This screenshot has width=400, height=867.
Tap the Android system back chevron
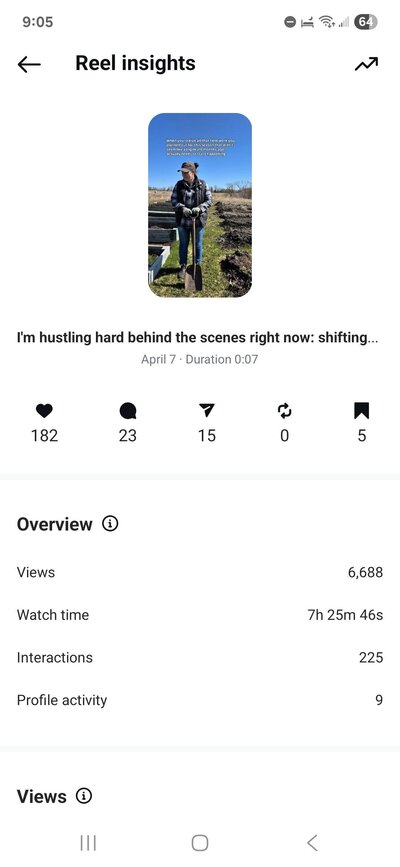(312, 843)
